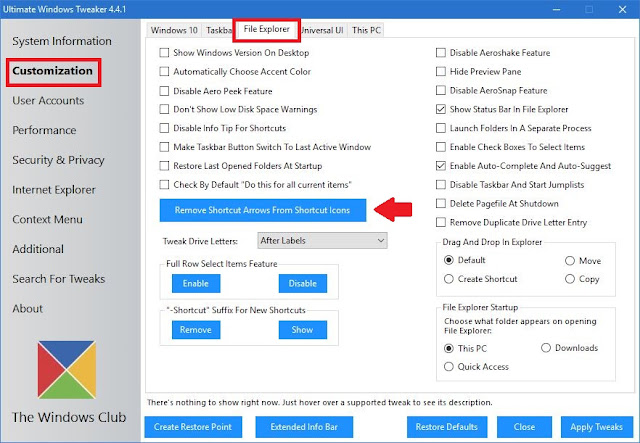Close the window with the title bar X
The height and width of the screenshot is (443, 640).
tap(622, 9)
